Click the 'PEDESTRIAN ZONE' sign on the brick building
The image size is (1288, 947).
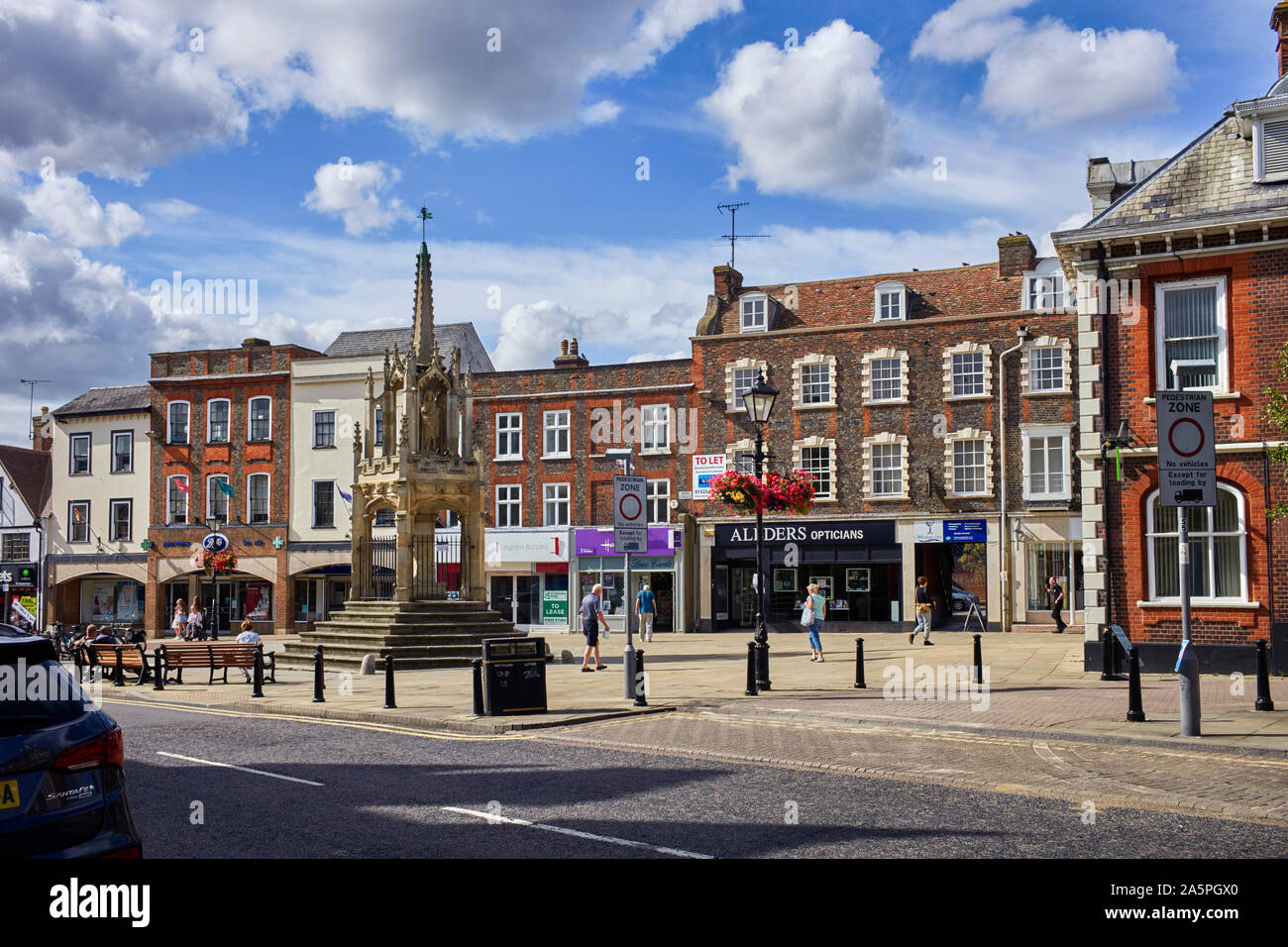(1185, 448)
